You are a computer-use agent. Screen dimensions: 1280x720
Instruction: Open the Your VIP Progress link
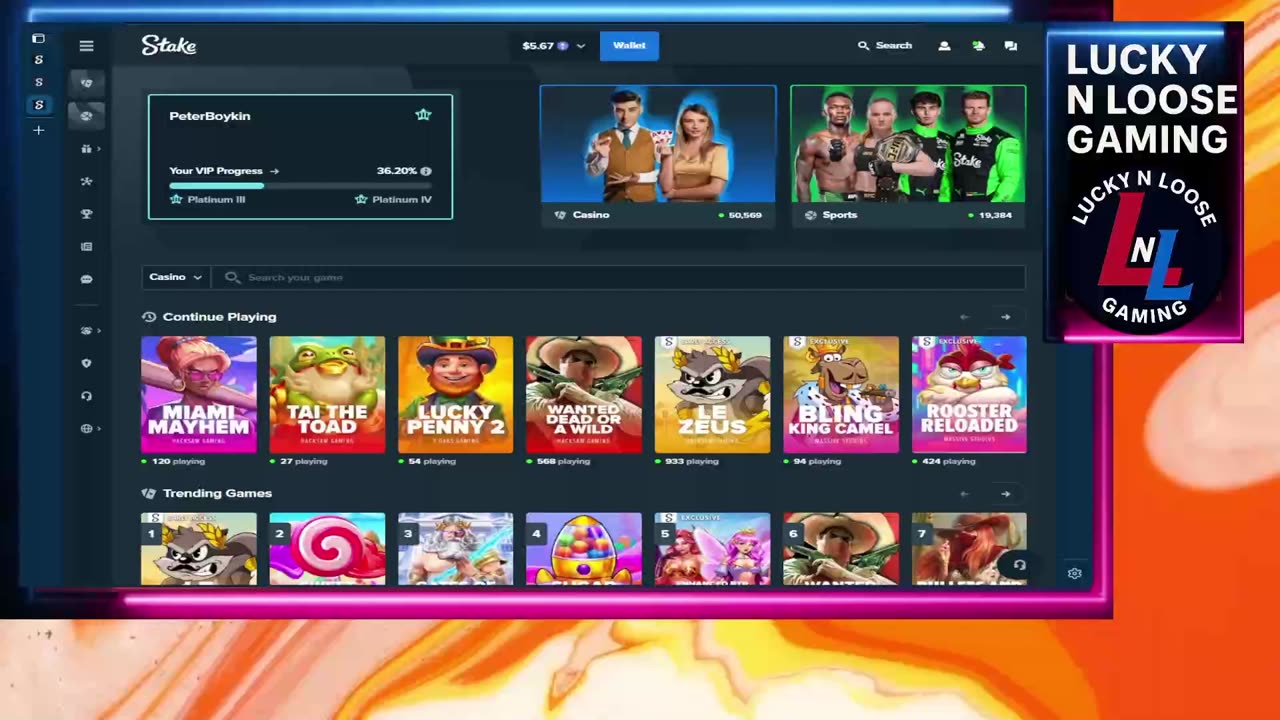point(224,171)
